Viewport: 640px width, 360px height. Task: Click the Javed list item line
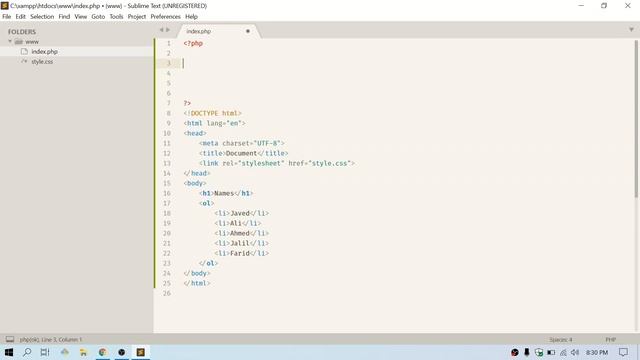242,213
